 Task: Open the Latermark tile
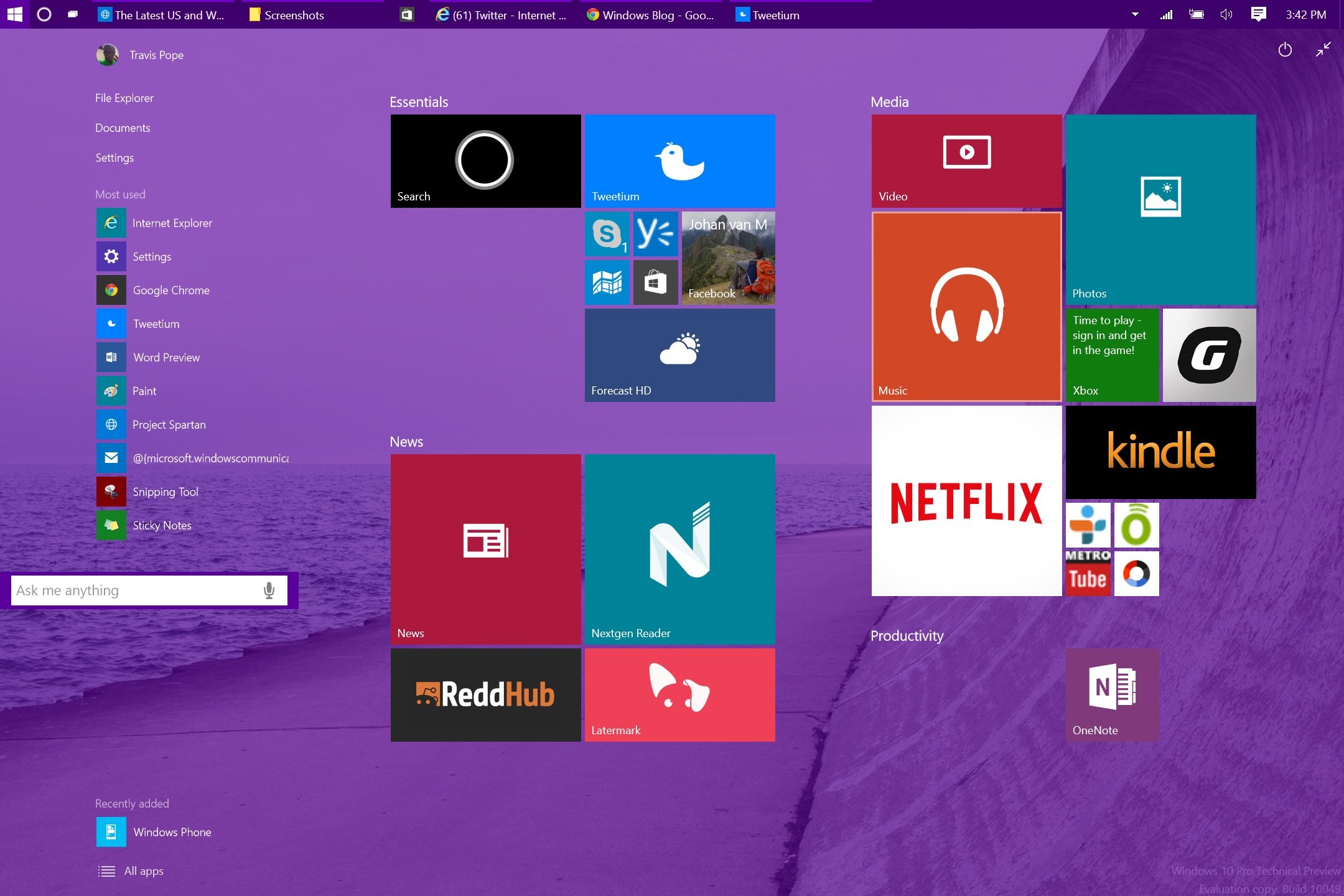point(679,695)
